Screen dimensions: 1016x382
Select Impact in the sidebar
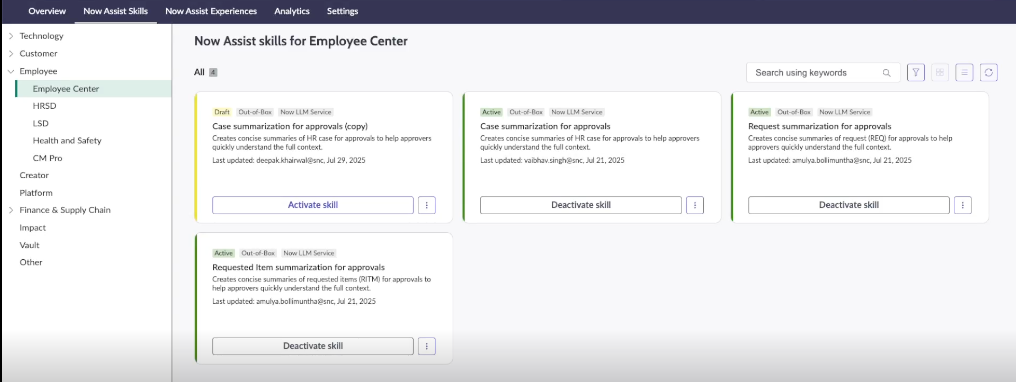32,228
